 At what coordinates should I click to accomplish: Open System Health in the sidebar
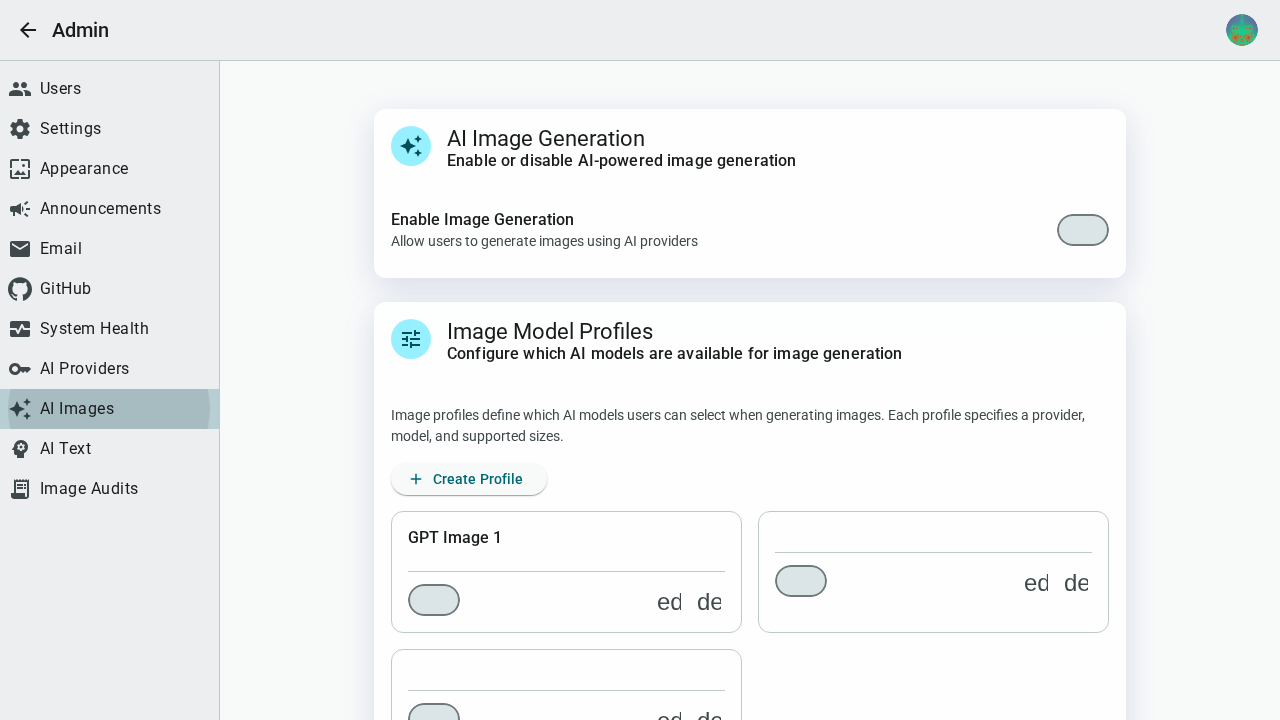109,329
